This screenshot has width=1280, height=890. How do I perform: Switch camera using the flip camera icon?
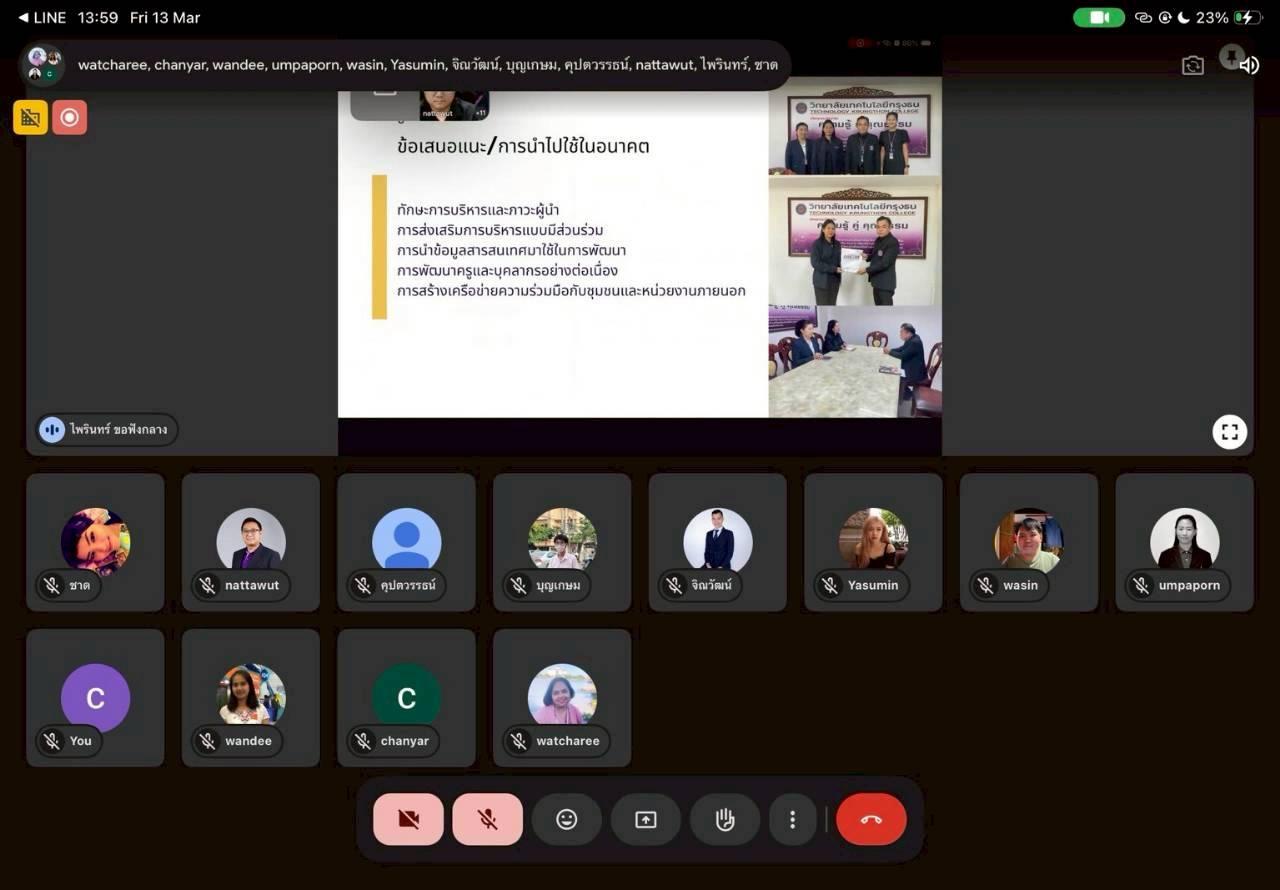pyautogui.click(x=1192, y=66)
